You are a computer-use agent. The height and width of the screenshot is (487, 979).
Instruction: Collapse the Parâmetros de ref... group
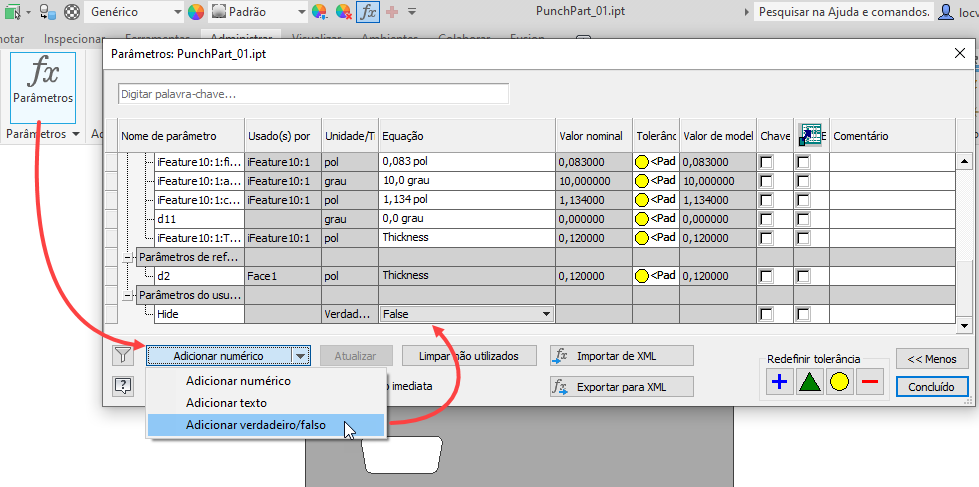click(129, 257)
